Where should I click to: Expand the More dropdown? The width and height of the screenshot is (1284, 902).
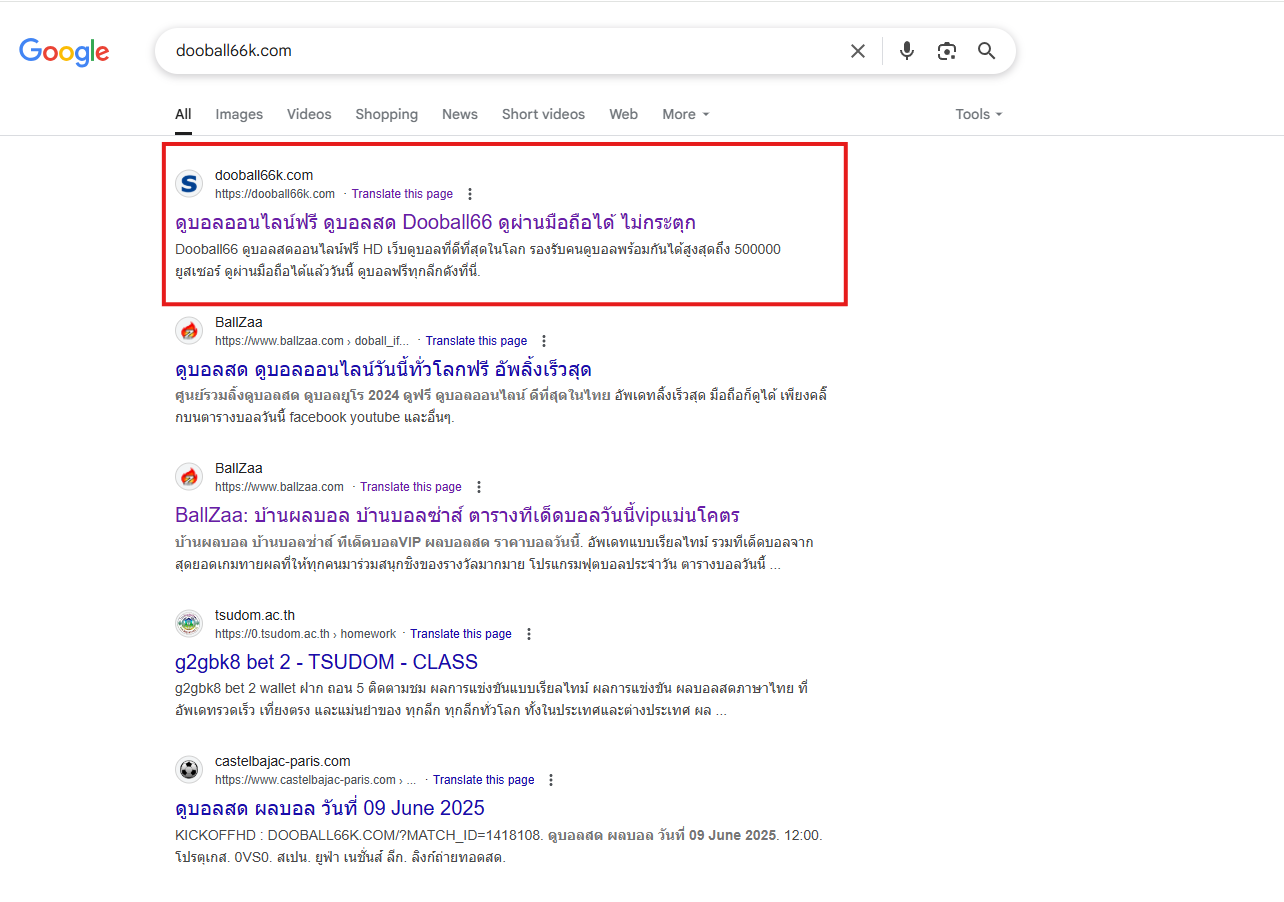685,114
